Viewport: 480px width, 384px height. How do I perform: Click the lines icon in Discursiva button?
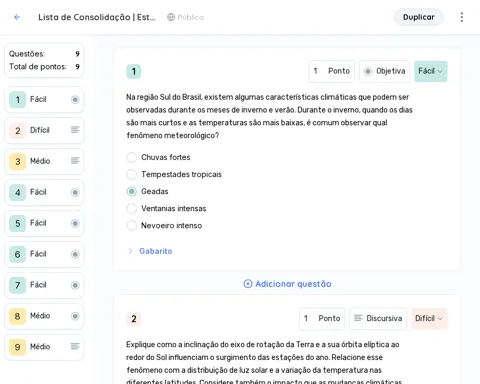pyautogui.click(x=358, y=318)
